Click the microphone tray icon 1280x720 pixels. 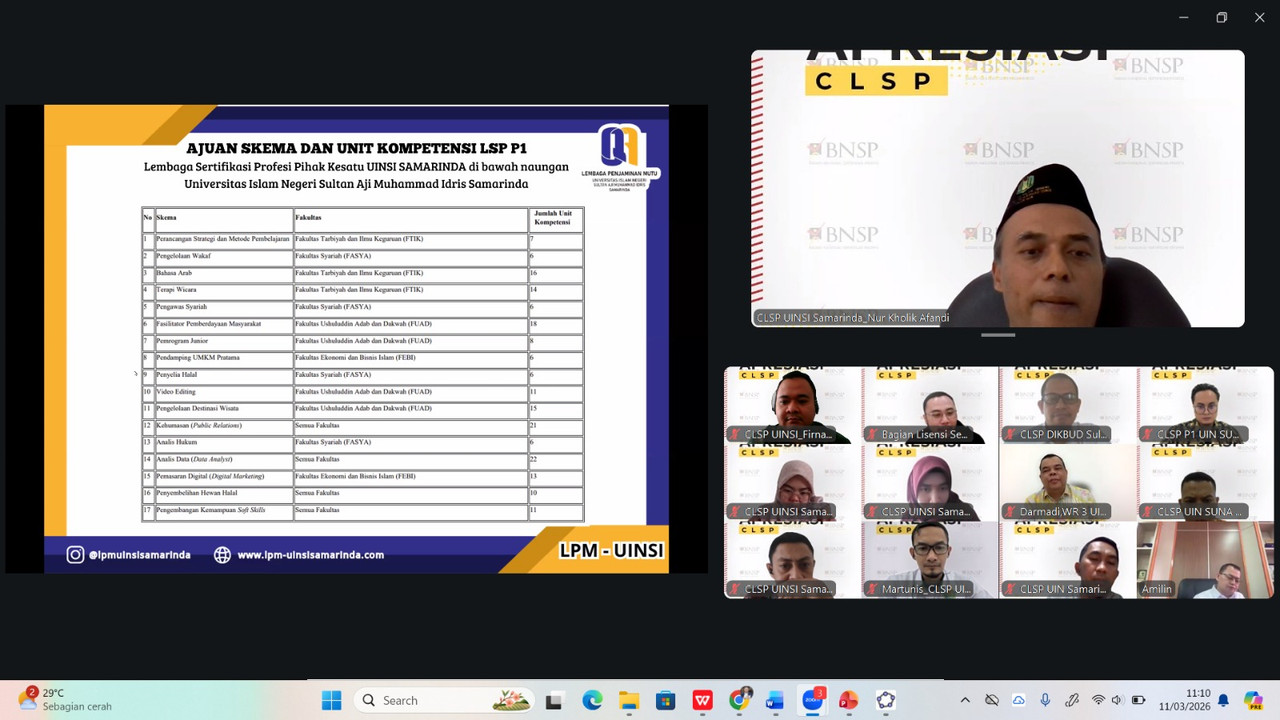[x=1045, y=700]
